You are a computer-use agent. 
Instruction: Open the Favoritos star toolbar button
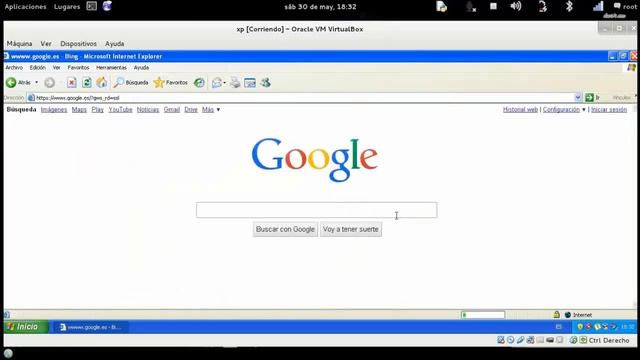[171, 82]
